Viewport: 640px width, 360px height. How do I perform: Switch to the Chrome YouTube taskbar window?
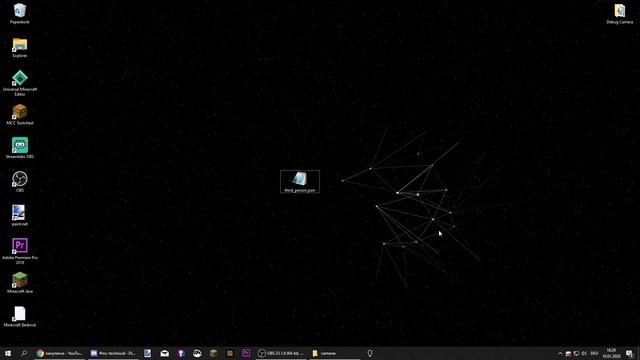click(60, 353)
